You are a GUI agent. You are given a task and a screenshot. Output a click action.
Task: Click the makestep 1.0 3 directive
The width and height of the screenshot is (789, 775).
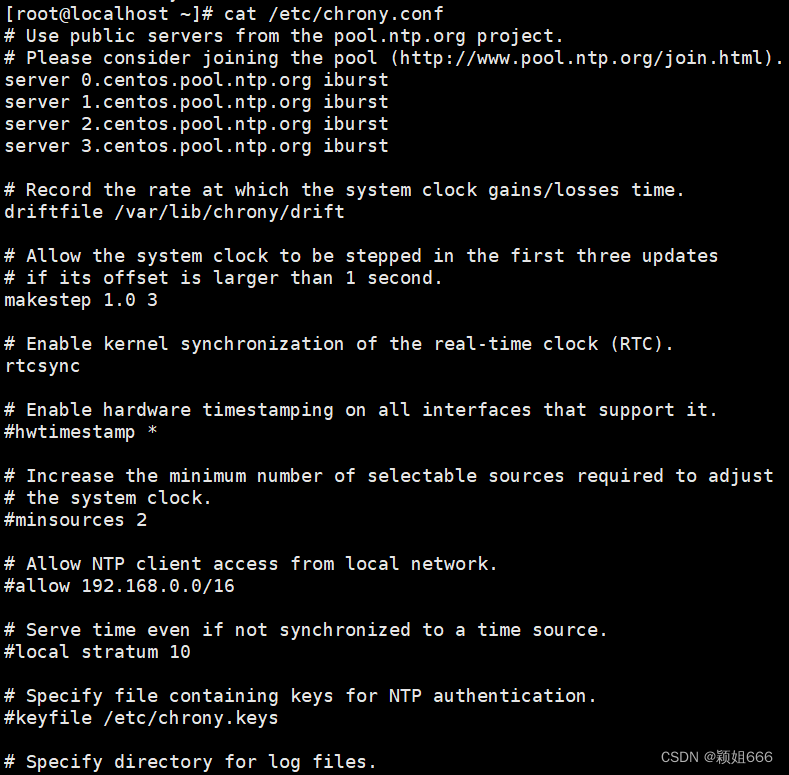pos(81,300)
